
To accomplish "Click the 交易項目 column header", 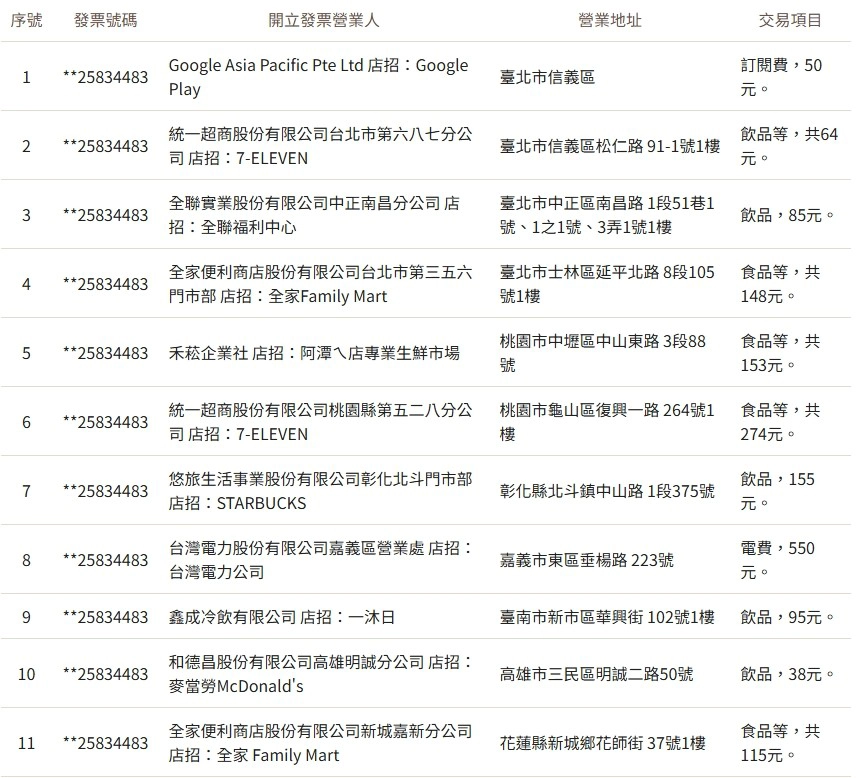I will (790, 20).
